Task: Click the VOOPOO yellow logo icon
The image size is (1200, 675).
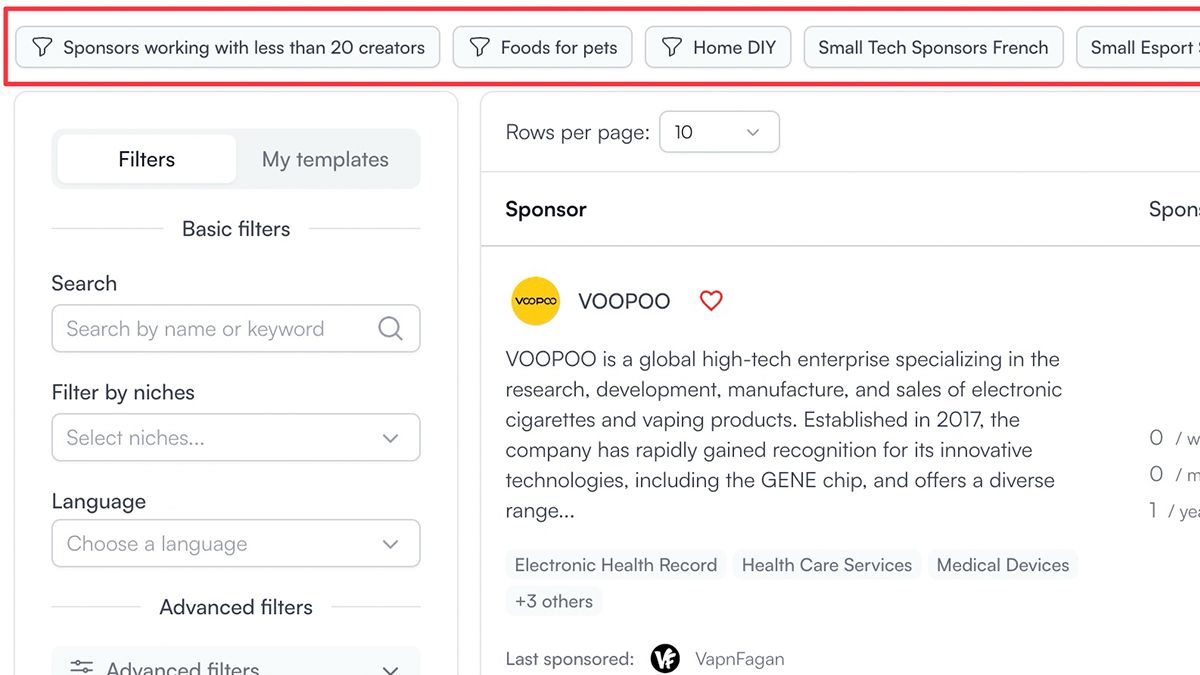Action: click(x=535, y=300)
